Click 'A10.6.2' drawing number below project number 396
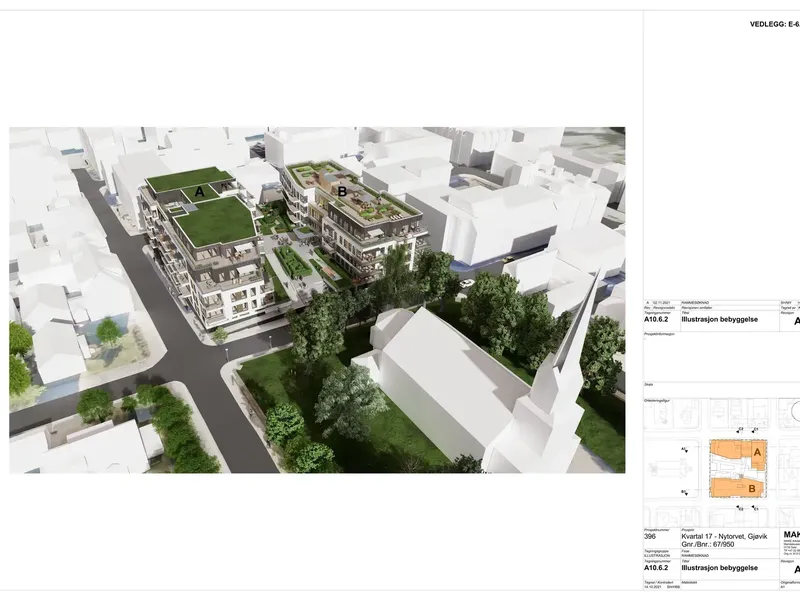Screen dimensions: 800x600 (x=656, y=568)
